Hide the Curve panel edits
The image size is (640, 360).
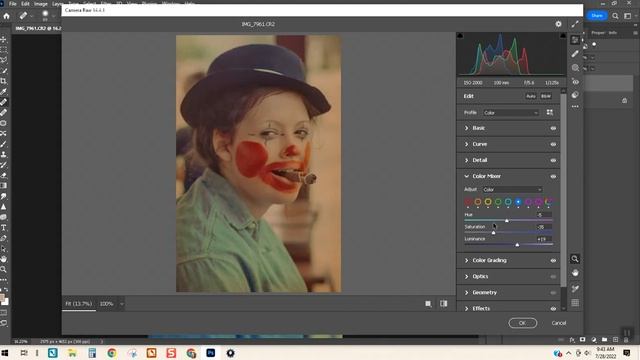pos(553,144)
